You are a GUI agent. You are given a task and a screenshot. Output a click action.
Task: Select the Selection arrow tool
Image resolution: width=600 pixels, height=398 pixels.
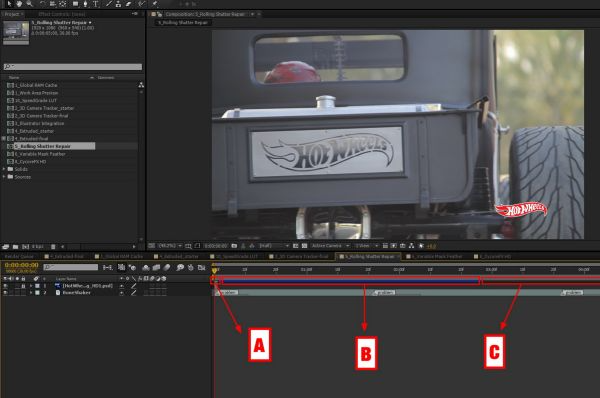(9, 3)
